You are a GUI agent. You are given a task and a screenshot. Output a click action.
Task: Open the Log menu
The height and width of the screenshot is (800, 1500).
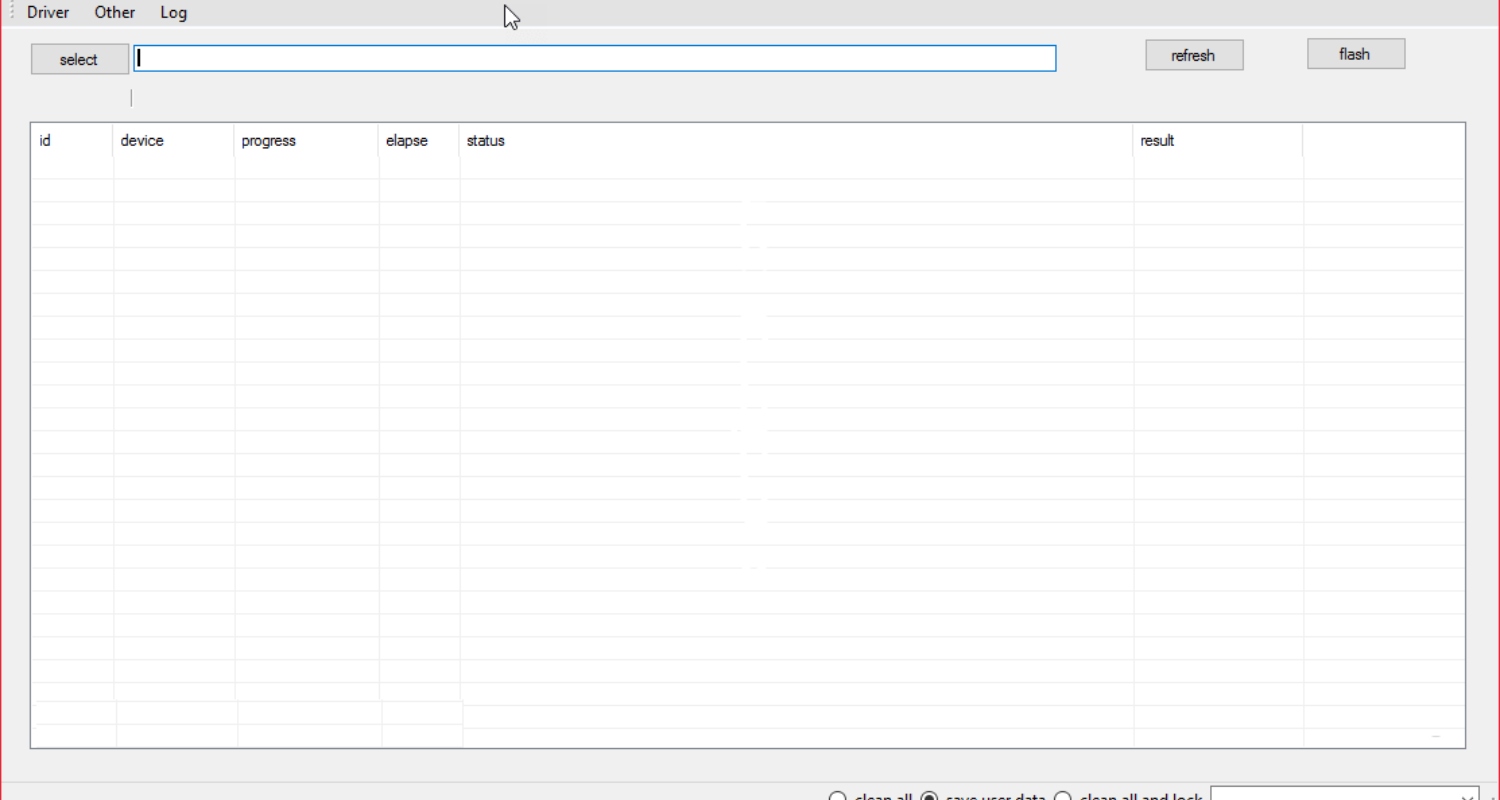[173, 13]
